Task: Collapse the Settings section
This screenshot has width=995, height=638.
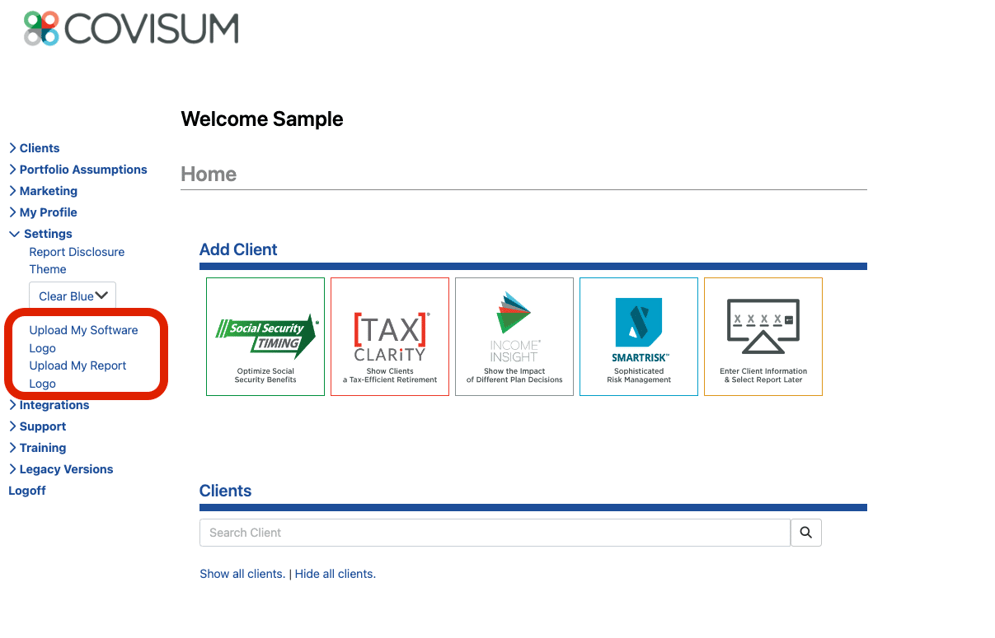Action: tap(47, 234)
